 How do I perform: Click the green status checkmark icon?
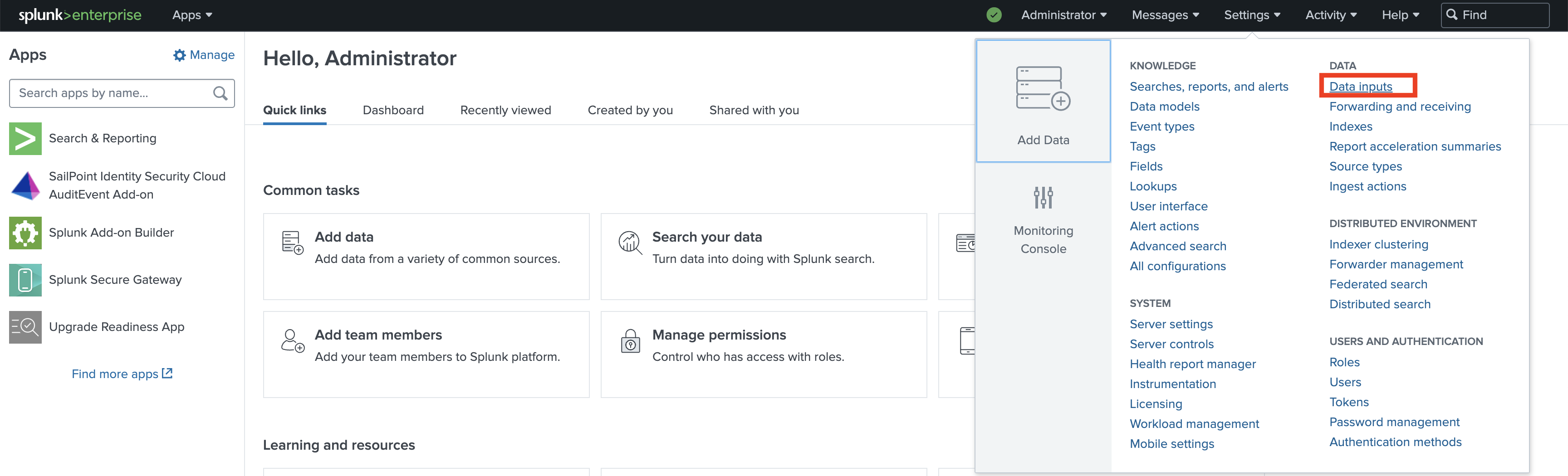(x=994, y=15)
